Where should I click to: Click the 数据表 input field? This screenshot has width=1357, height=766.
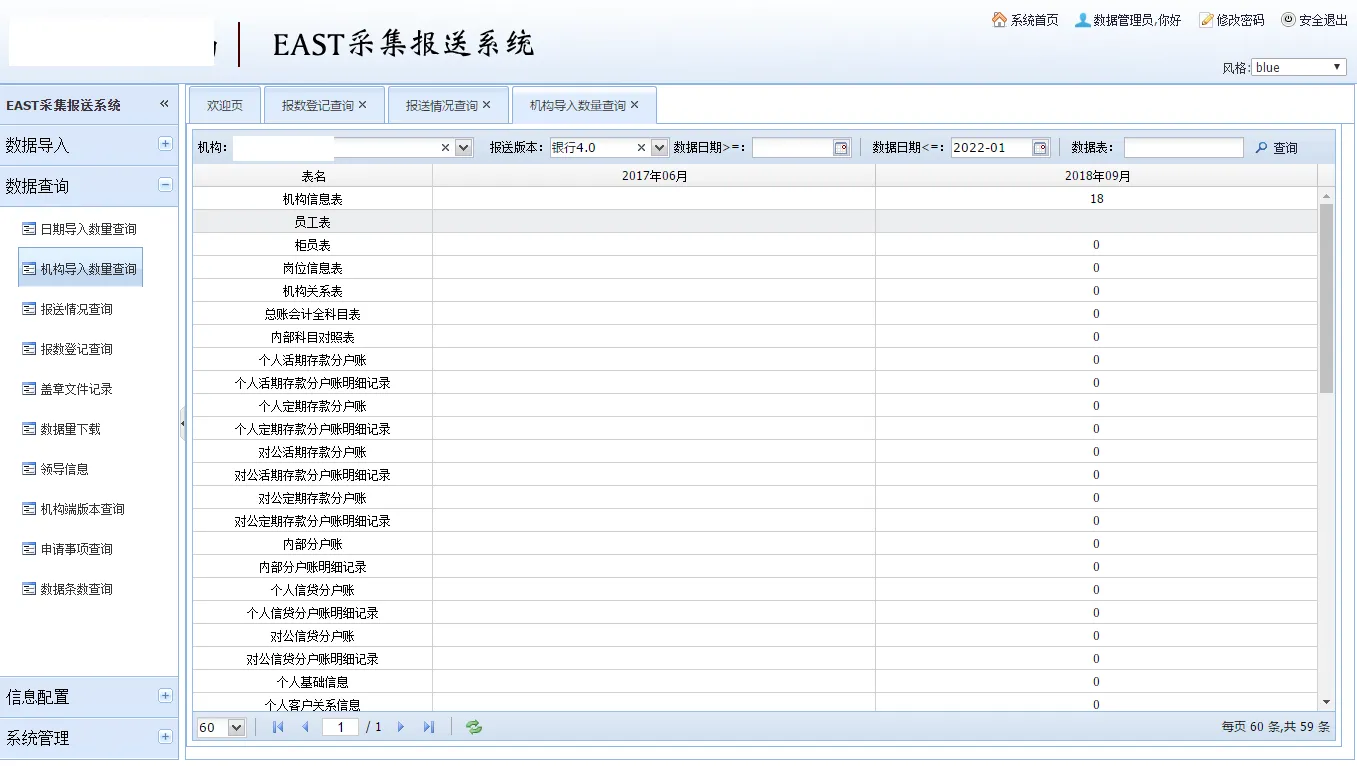[x=1183, y=148]
